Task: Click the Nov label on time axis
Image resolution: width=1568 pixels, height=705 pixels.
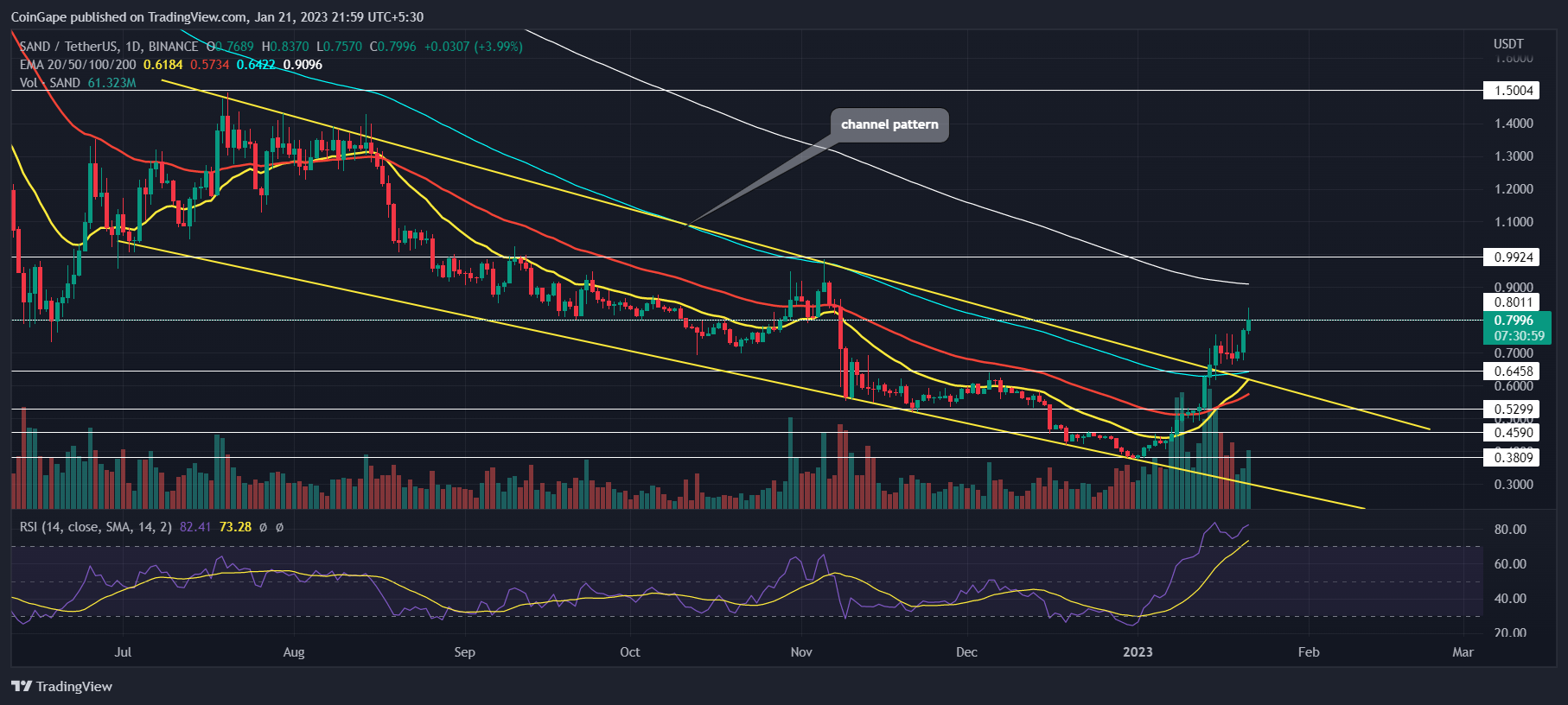Action: [801, 651]
